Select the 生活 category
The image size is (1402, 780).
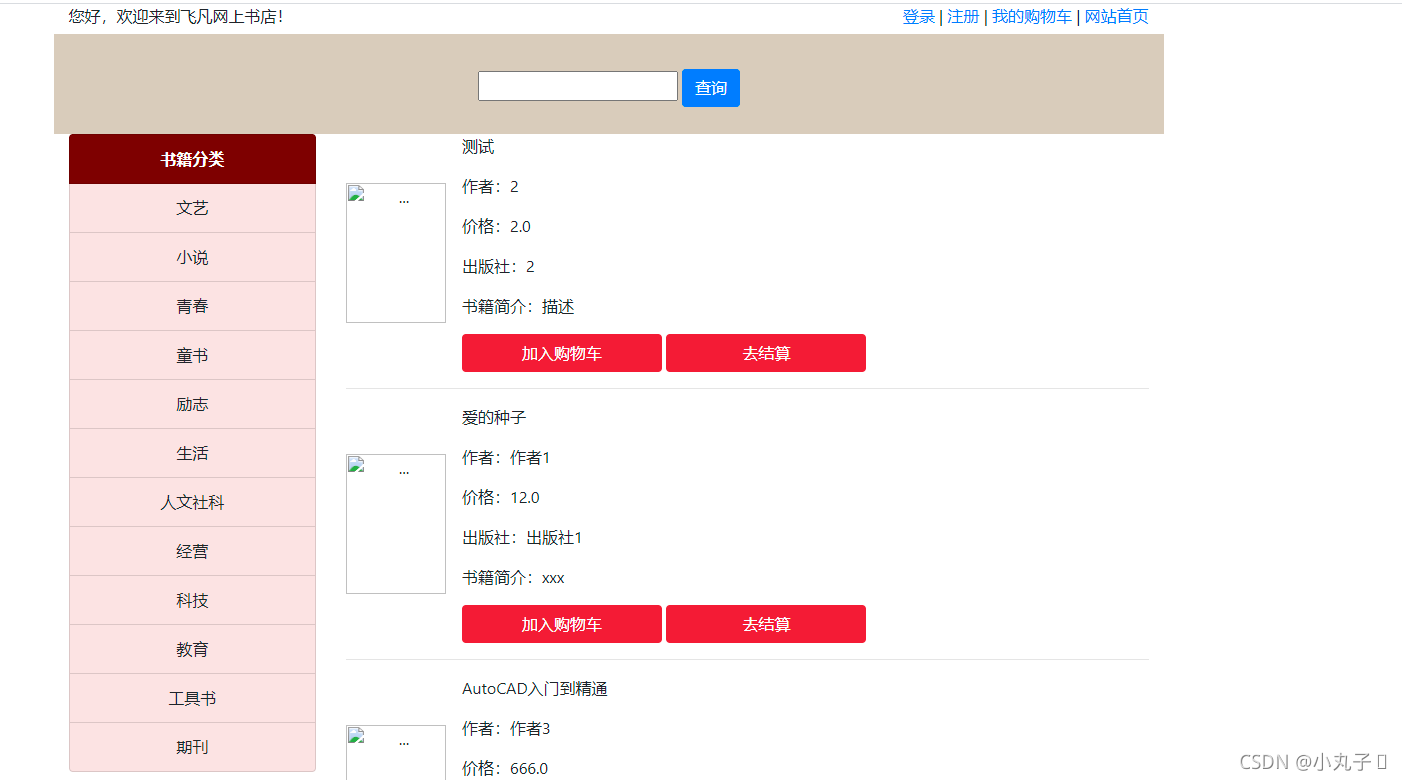pyautogui.click(x=192, y=453)
